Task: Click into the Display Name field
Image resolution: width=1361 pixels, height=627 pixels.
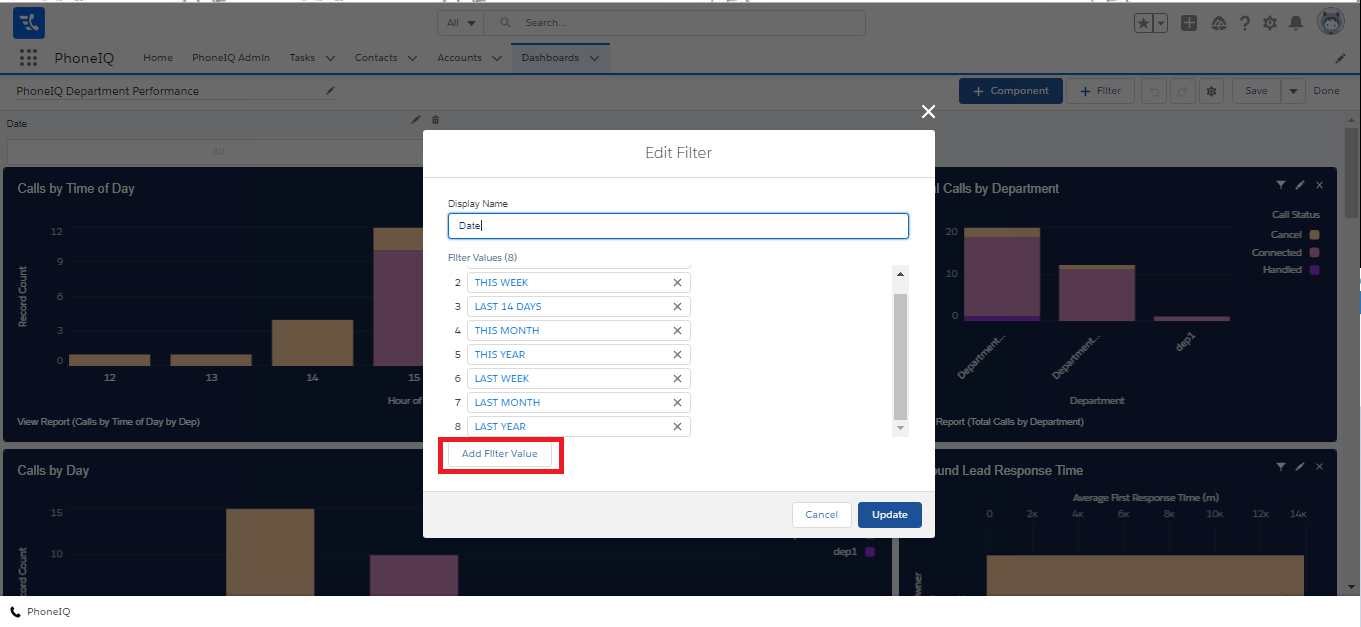Action: click(678, 226)
